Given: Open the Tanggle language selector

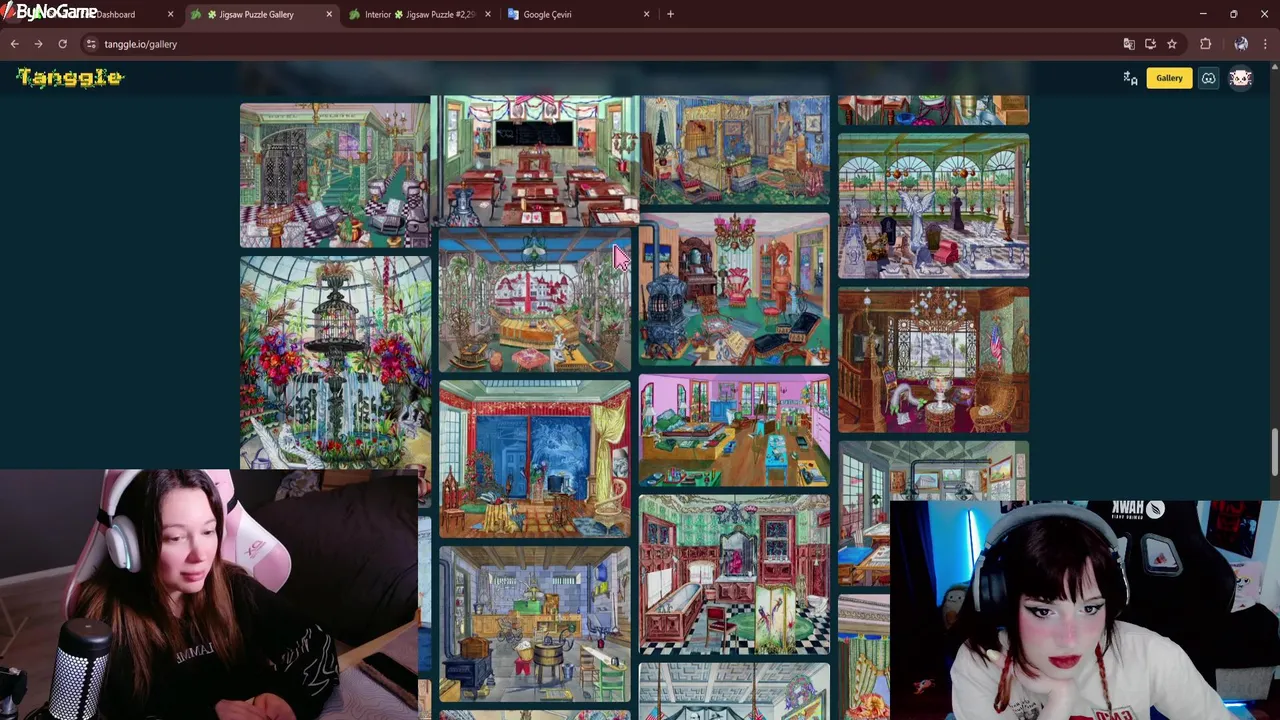Looking at the screenshot, I should [1130, 78].
